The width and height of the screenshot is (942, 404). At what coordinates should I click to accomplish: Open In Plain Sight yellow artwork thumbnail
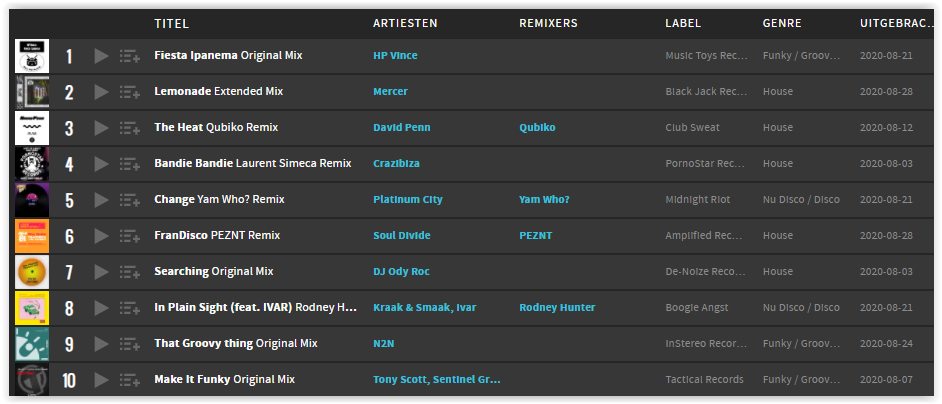(x=32, y=308)
